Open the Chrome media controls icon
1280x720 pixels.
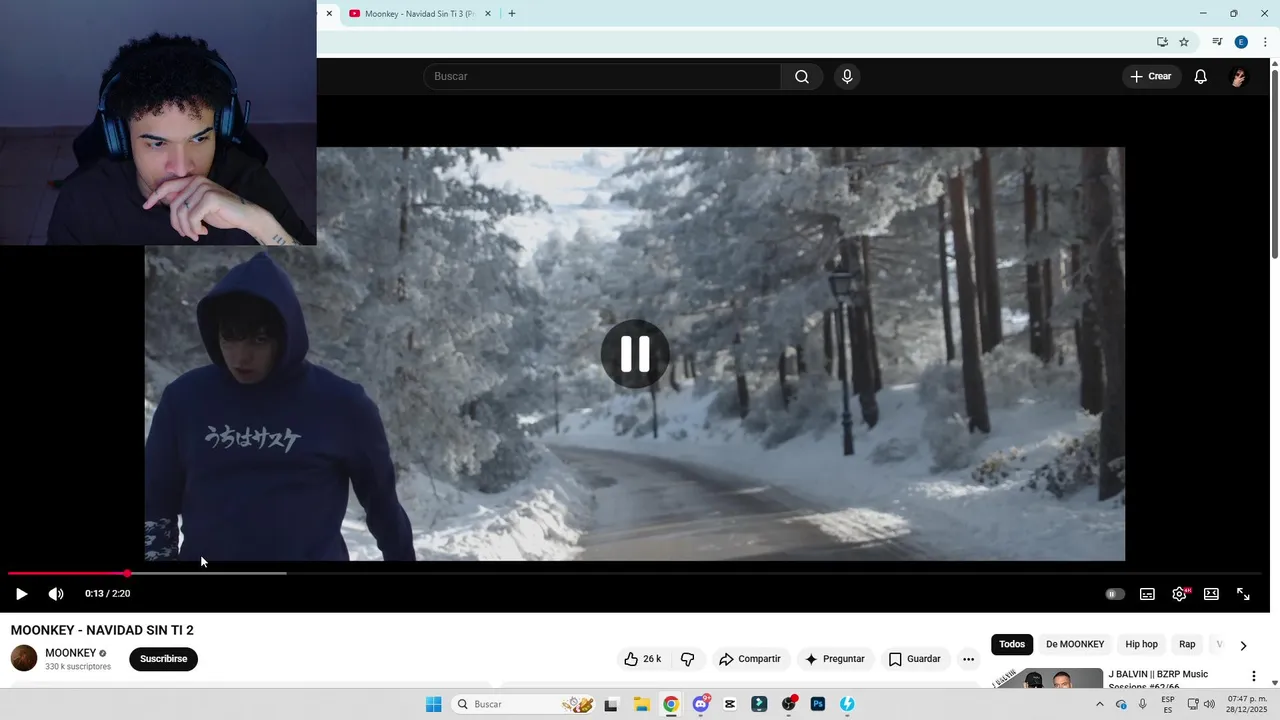(1217, 42)
